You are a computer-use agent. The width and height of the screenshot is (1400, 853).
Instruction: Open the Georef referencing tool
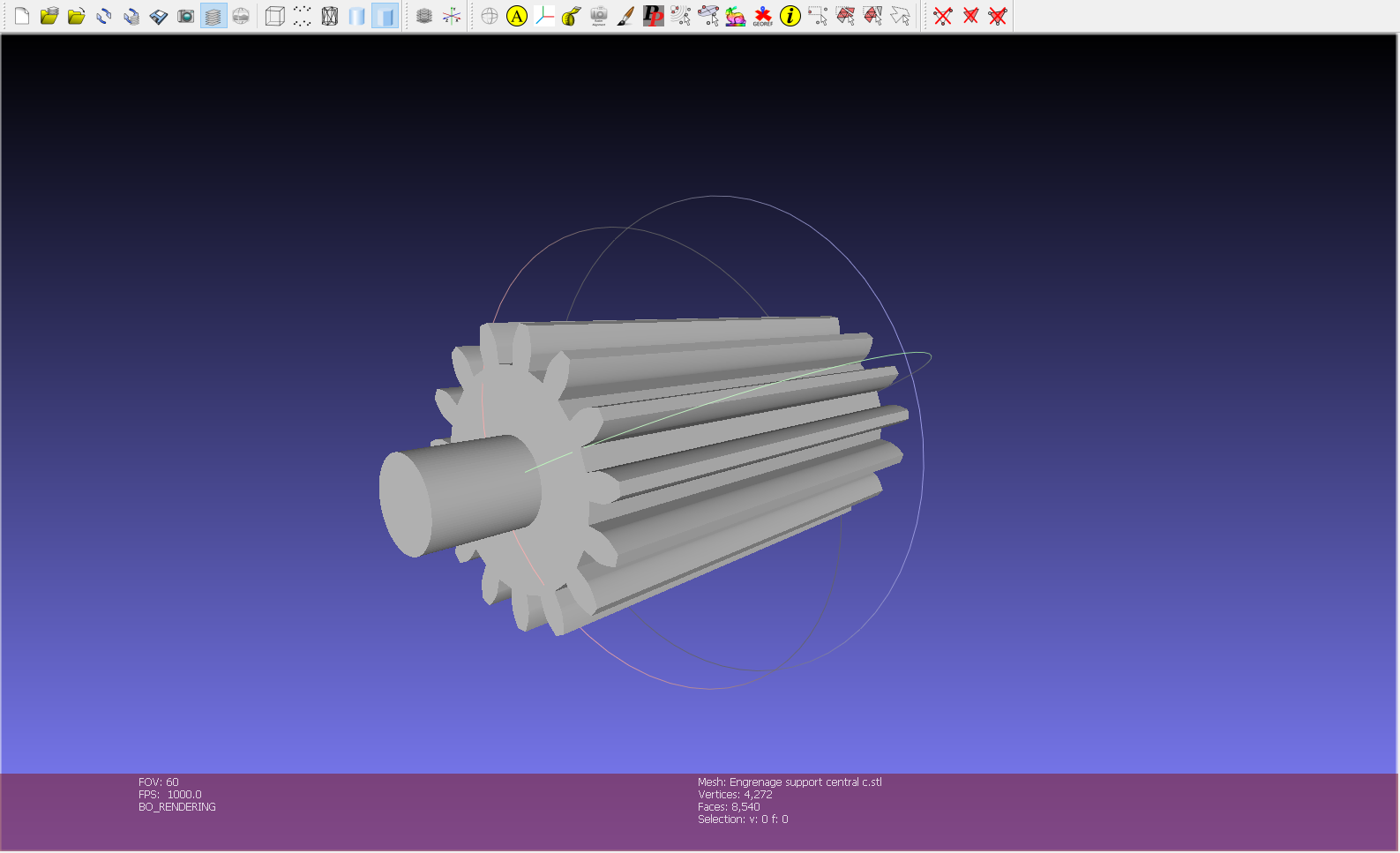[x=762, y=16]
